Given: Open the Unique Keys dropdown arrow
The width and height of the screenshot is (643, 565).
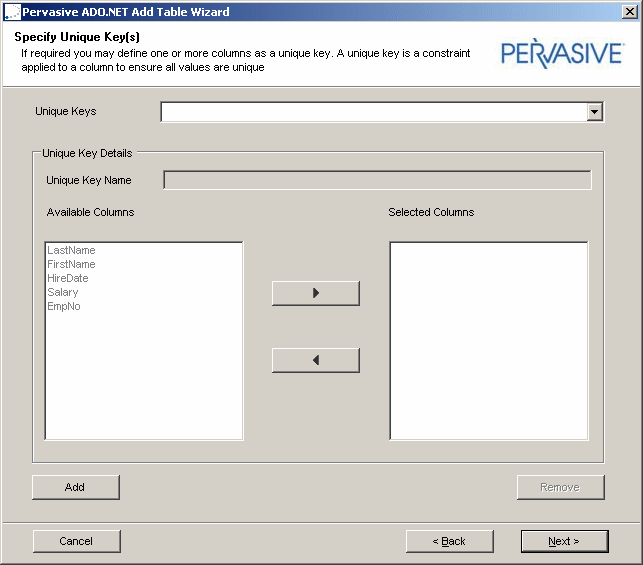Looking at the screenshot, I should pos(595,112).
